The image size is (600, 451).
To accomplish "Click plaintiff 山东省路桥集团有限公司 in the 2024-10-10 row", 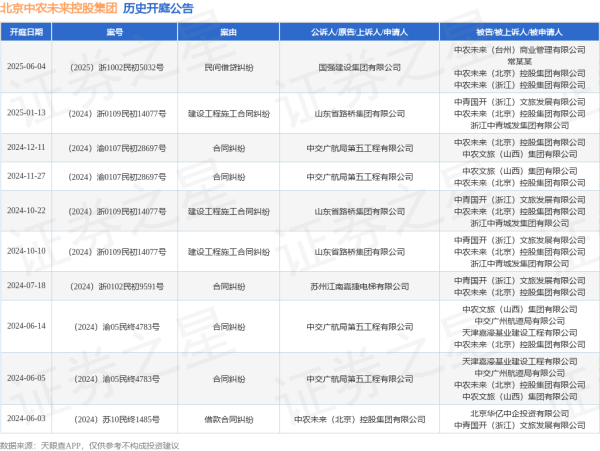I will pyautogui.click(x=359, y=252).
